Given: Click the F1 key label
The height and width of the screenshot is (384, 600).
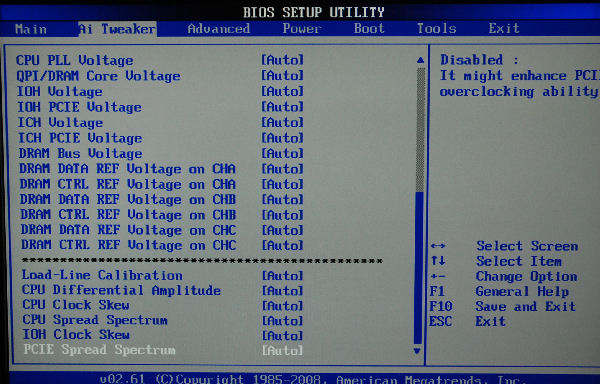Looking at the screenshot, I should tap(437, 291).
